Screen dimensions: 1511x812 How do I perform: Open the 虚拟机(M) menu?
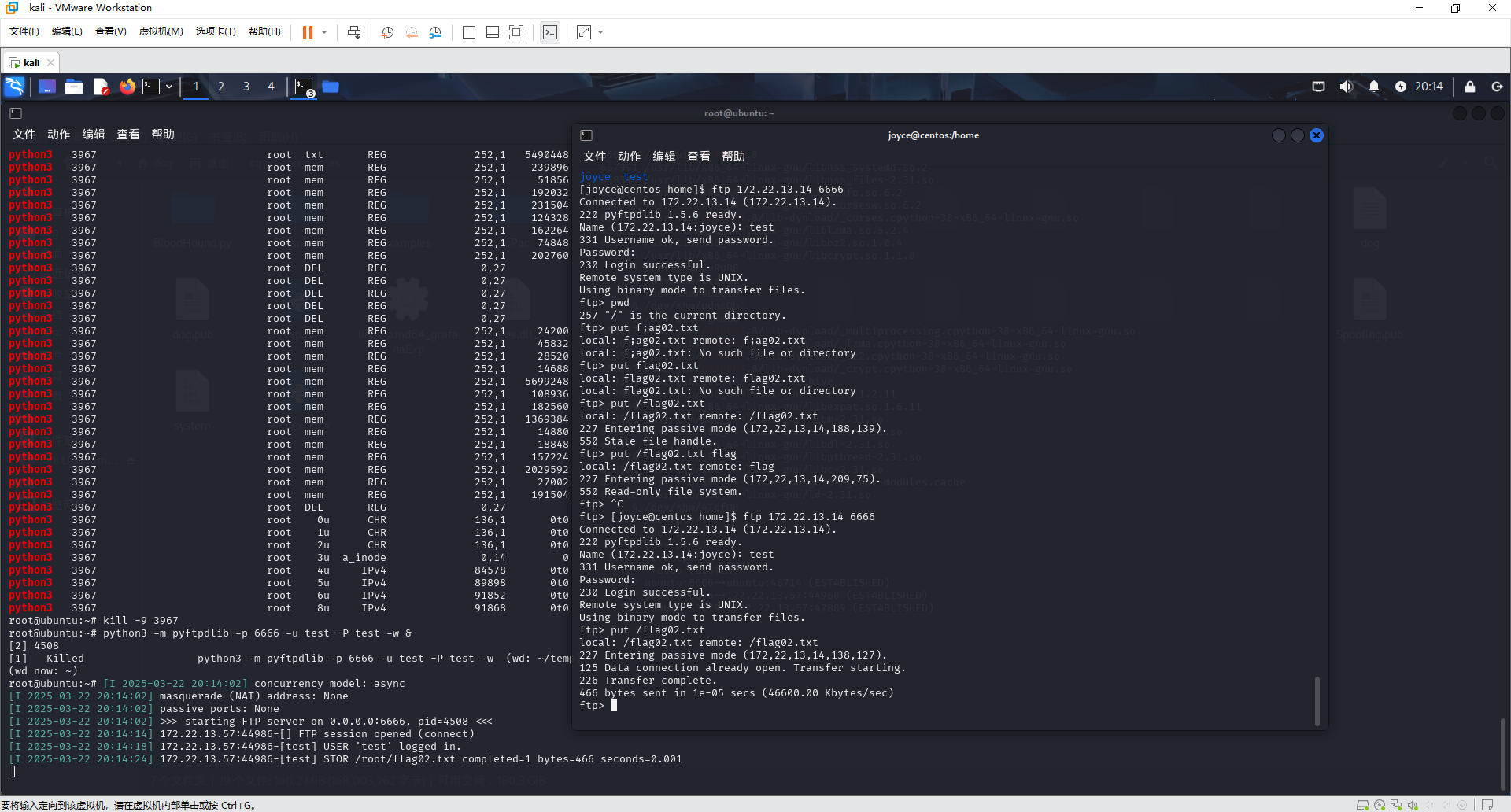coord(161,31)
